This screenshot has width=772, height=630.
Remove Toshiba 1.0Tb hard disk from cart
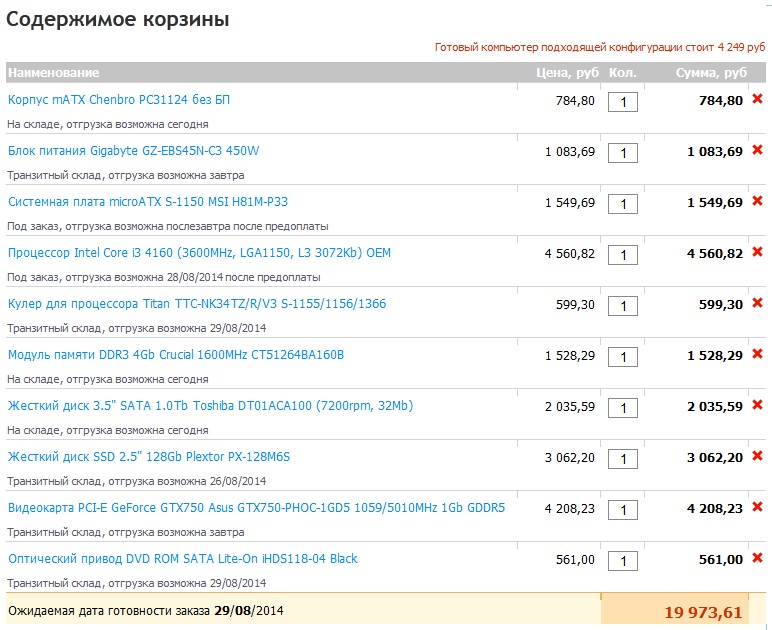coord(757,405)
